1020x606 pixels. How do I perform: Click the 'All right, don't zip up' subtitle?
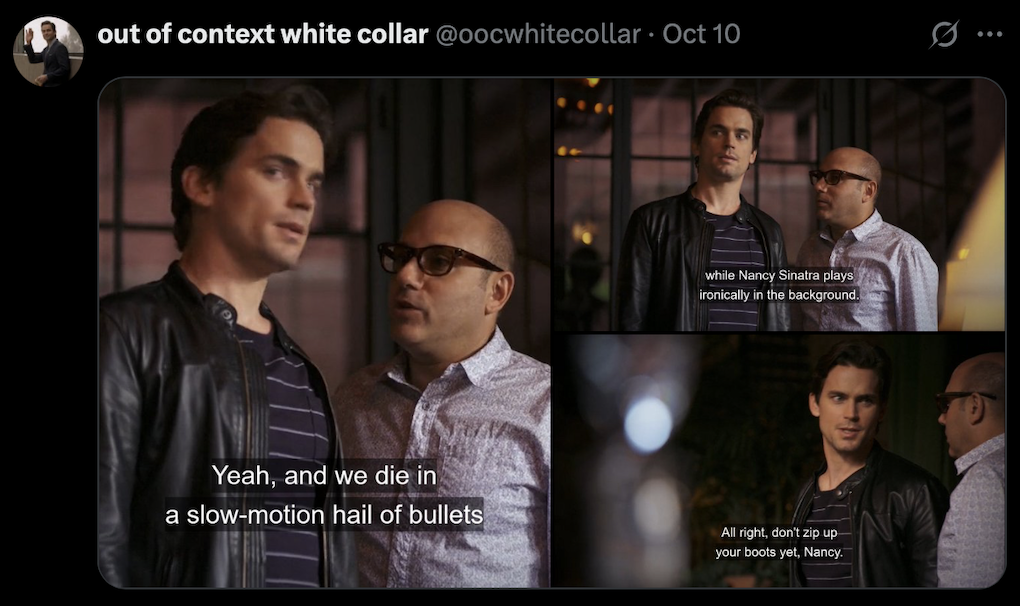point(779,533)
